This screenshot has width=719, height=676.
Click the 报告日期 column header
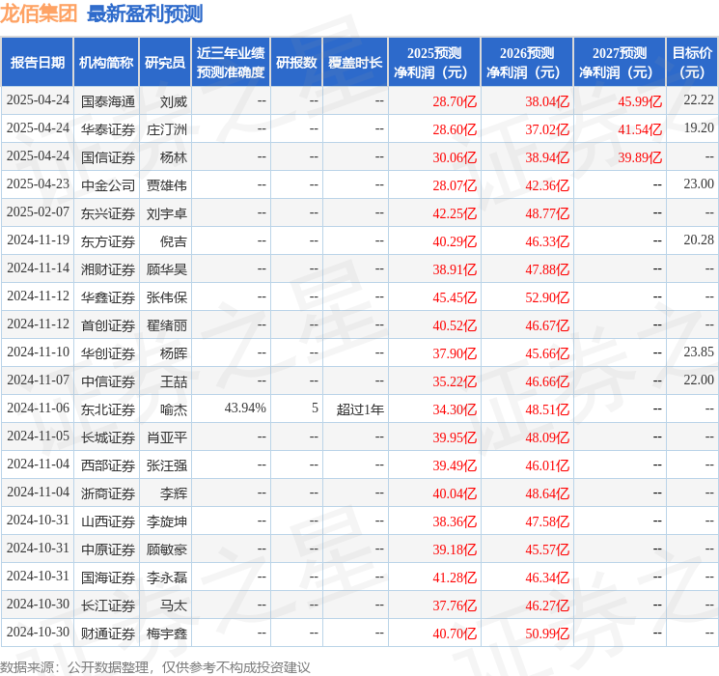tap(37, 62)
